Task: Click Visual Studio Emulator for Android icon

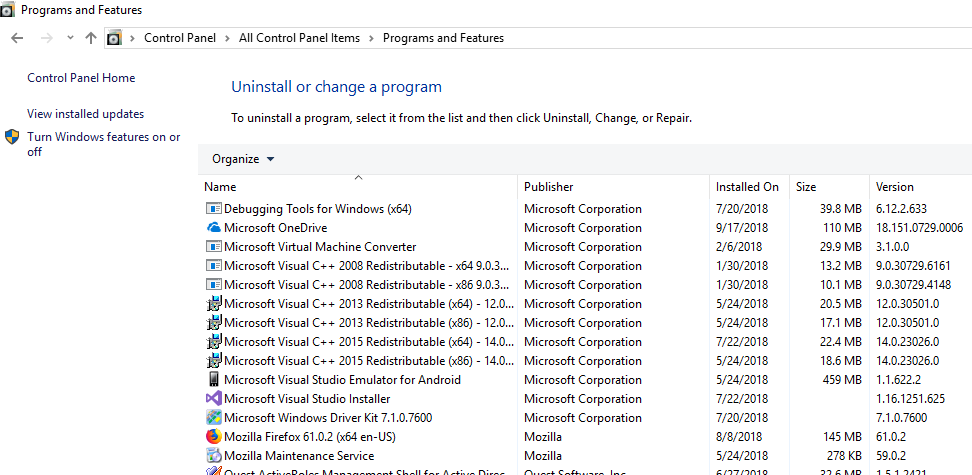Action: (x=213, y=380)
